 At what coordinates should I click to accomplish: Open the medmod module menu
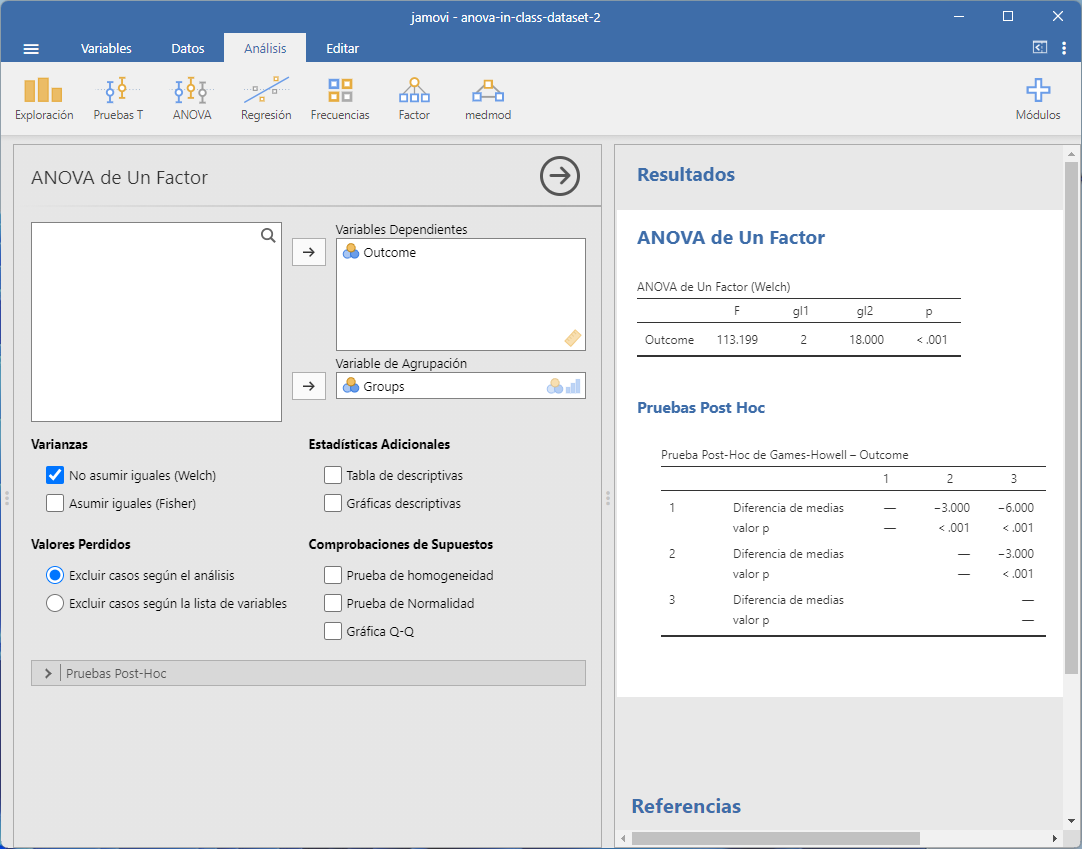(x=488, y=99)
